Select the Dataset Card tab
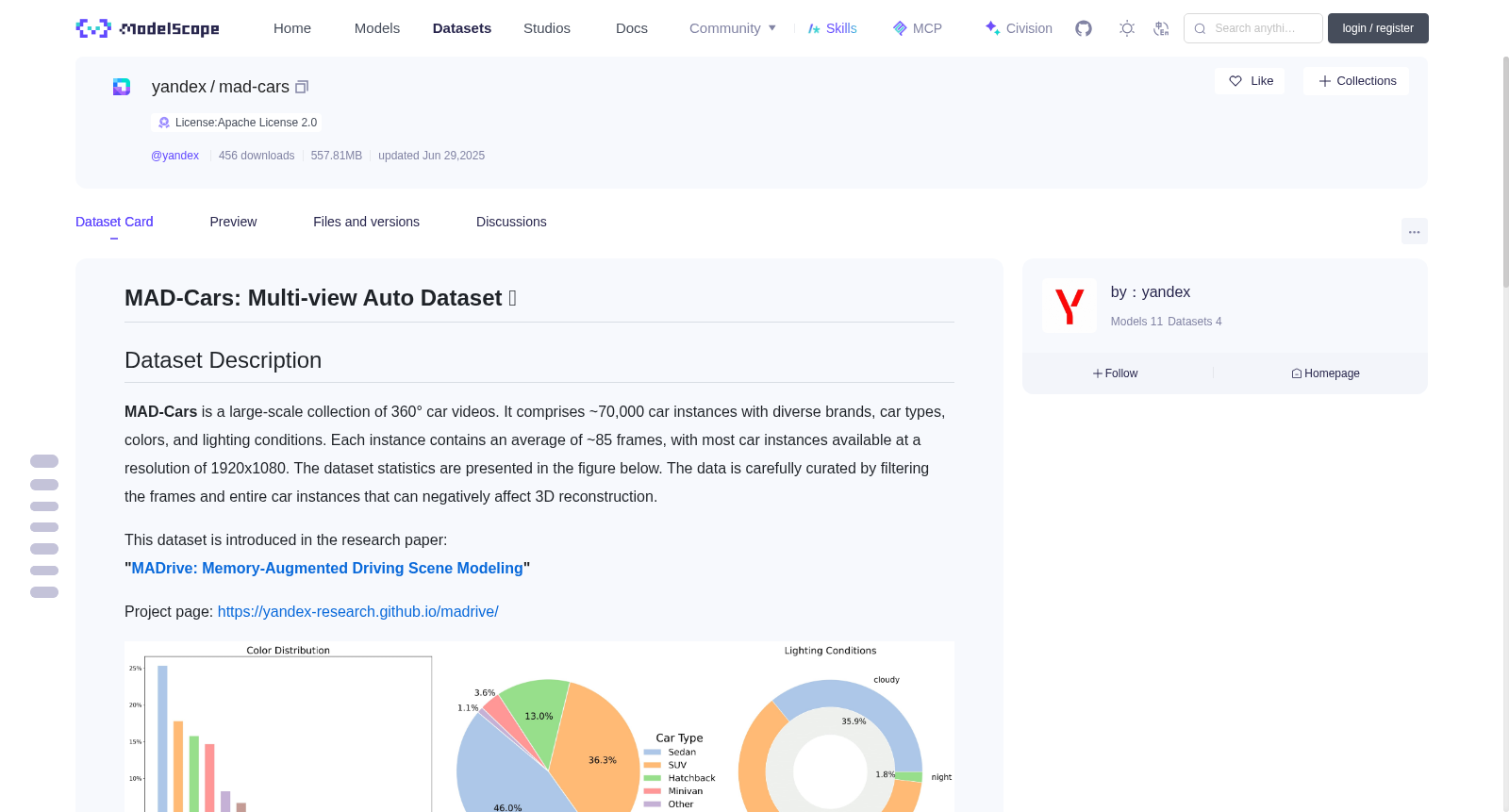The height and width of the screenshot is (812, 1509). (114, 222)
